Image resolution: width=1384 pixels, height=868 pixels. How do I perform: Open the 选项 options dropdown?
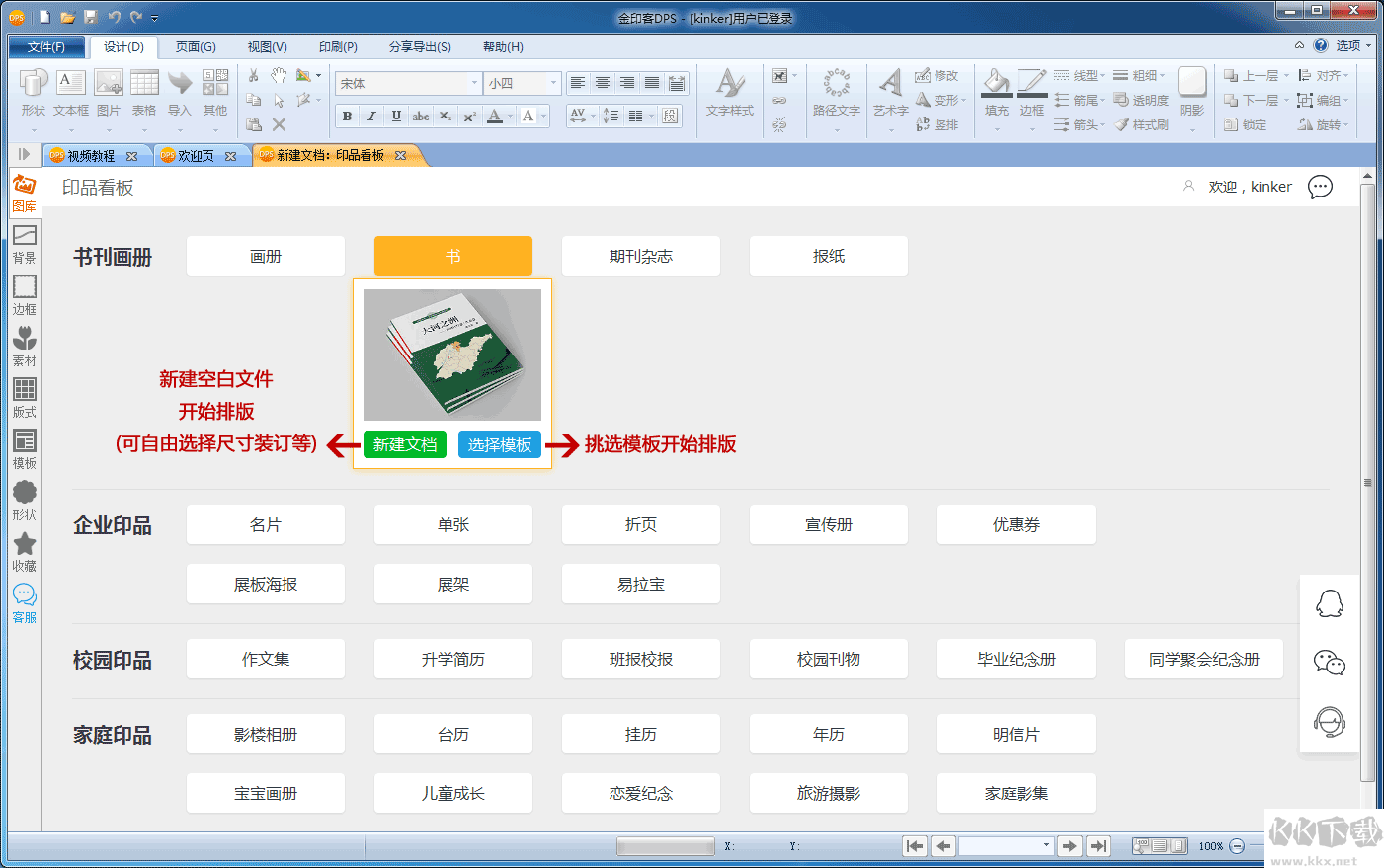(1353, 45)
